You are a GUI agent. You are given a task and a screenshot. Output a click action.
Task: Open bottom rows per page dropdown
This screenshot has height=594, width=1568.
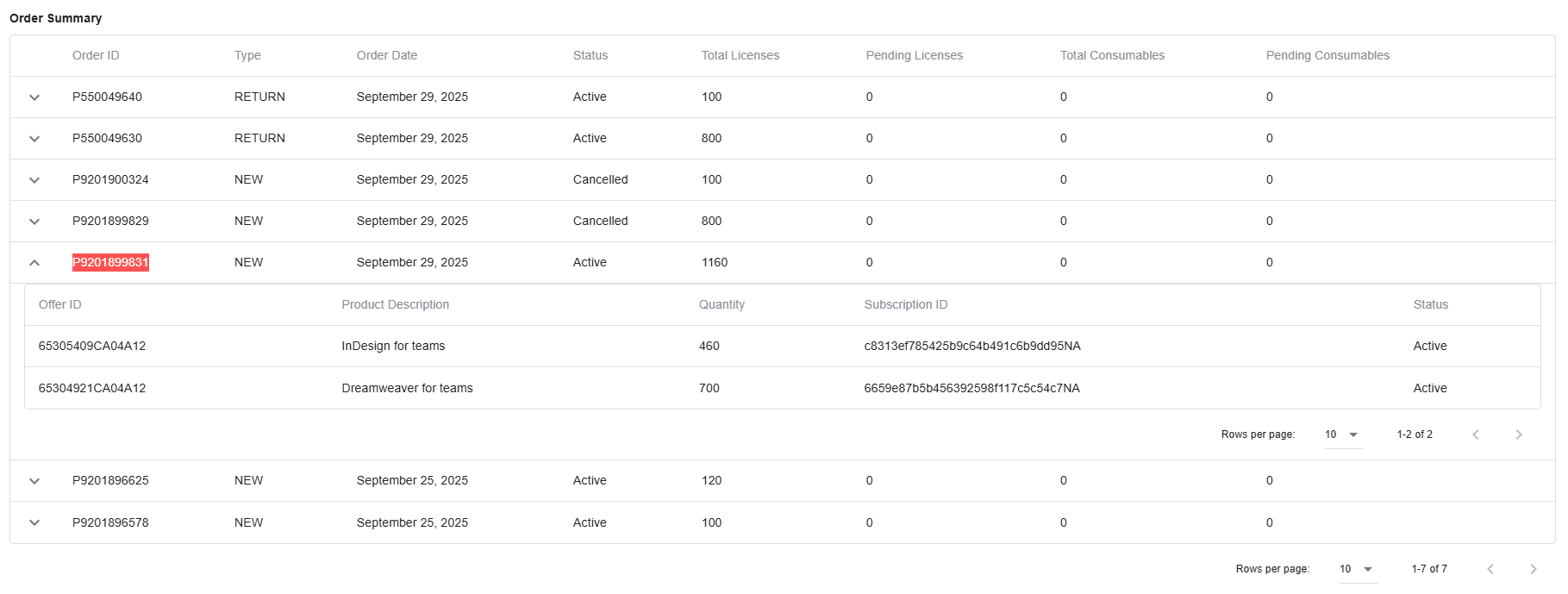1357,569
